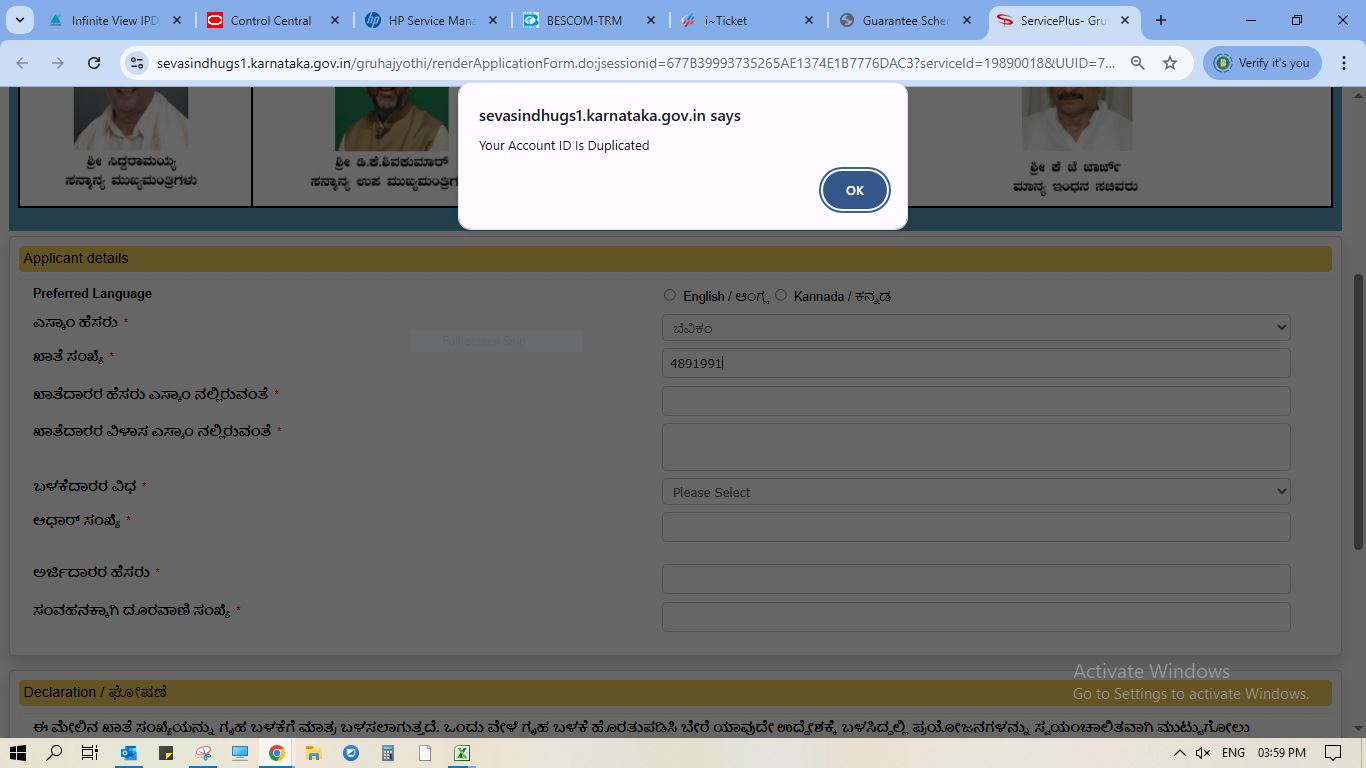Select English preferred language radio button

pyautogui.click(x=670, y=295)
